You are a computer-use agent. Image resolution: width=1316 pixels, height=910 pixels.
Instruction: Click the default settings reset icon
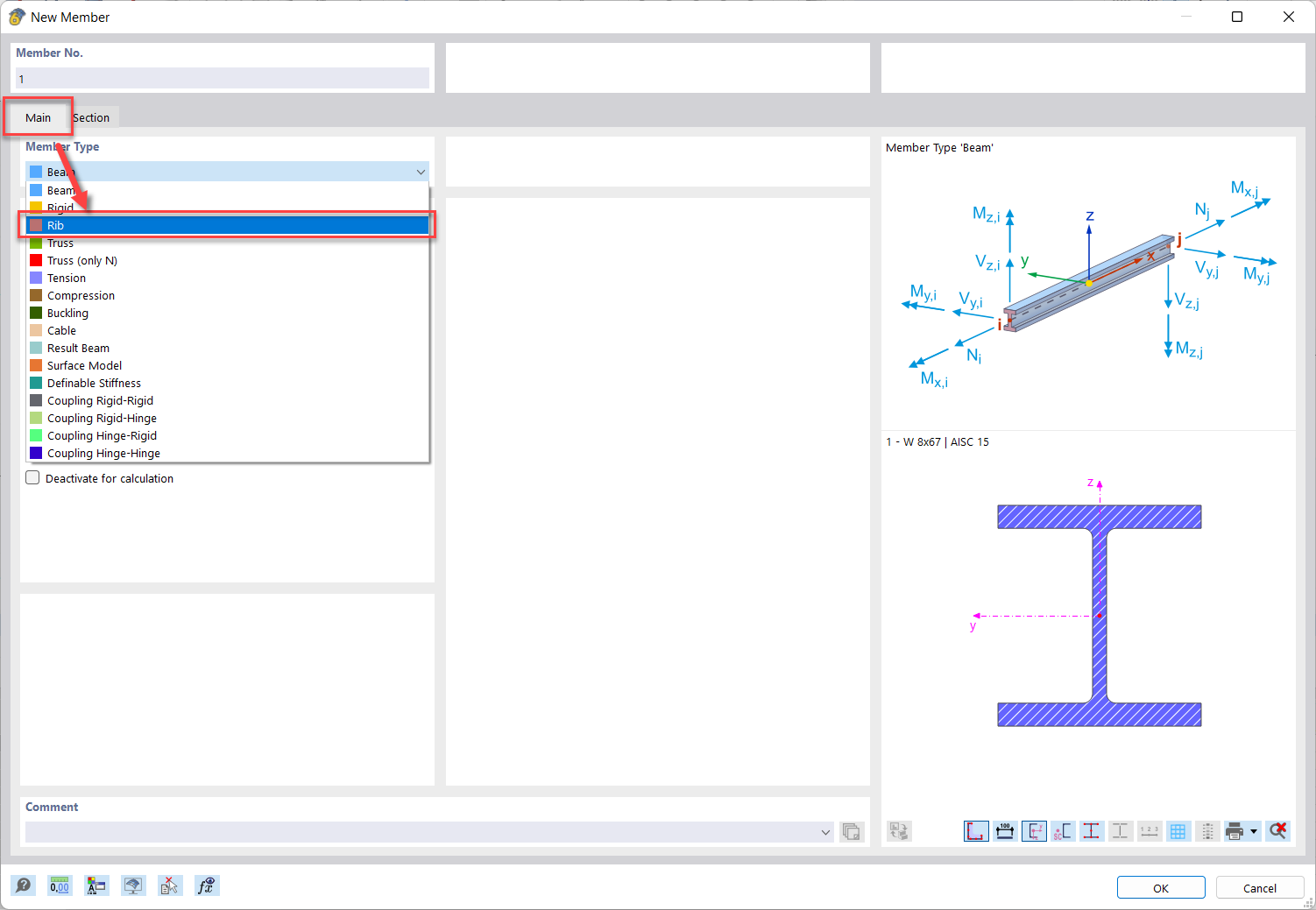(x=170, y=885)
